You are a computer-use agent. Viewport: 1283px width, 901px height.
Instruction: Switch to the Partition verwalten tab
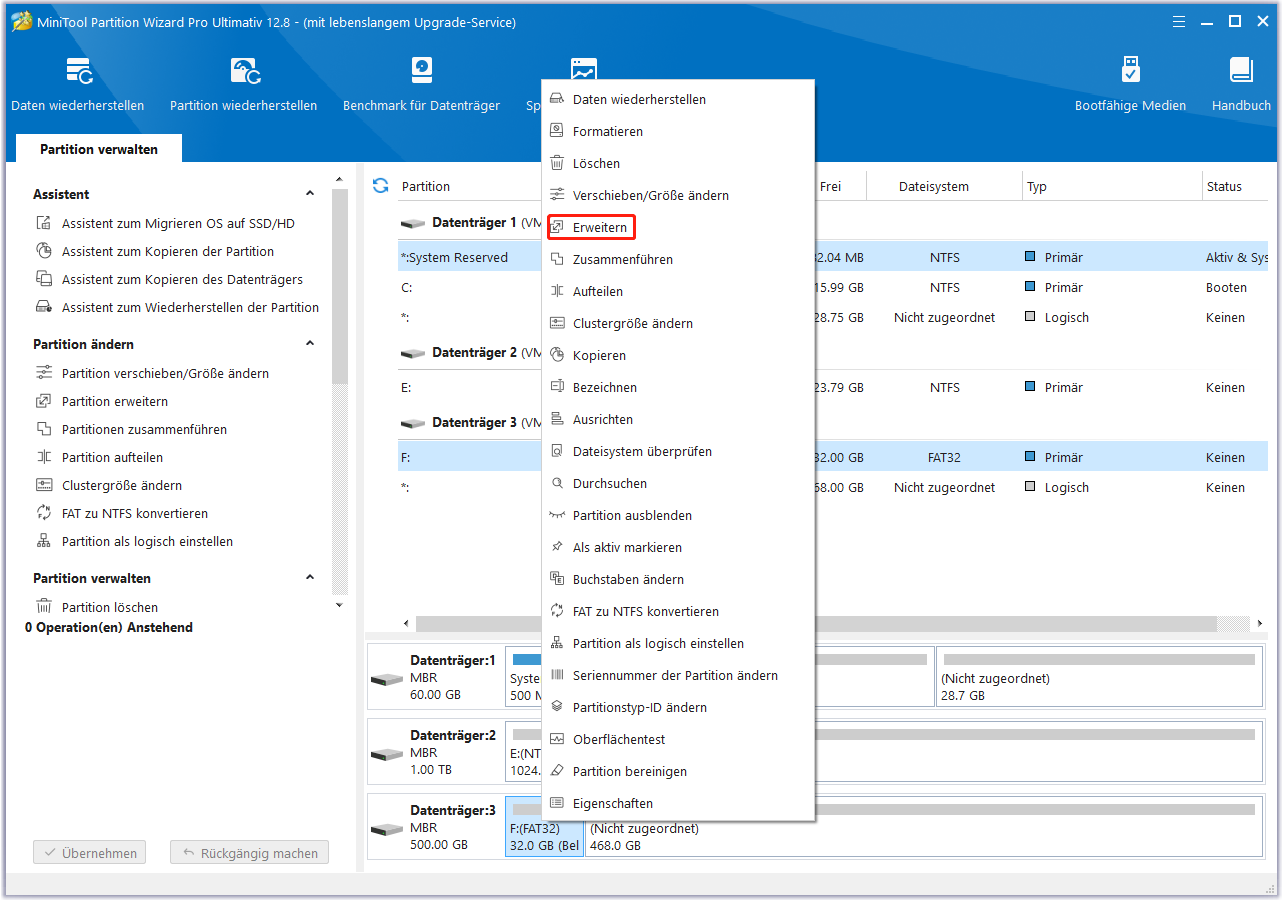coord(99,149)
